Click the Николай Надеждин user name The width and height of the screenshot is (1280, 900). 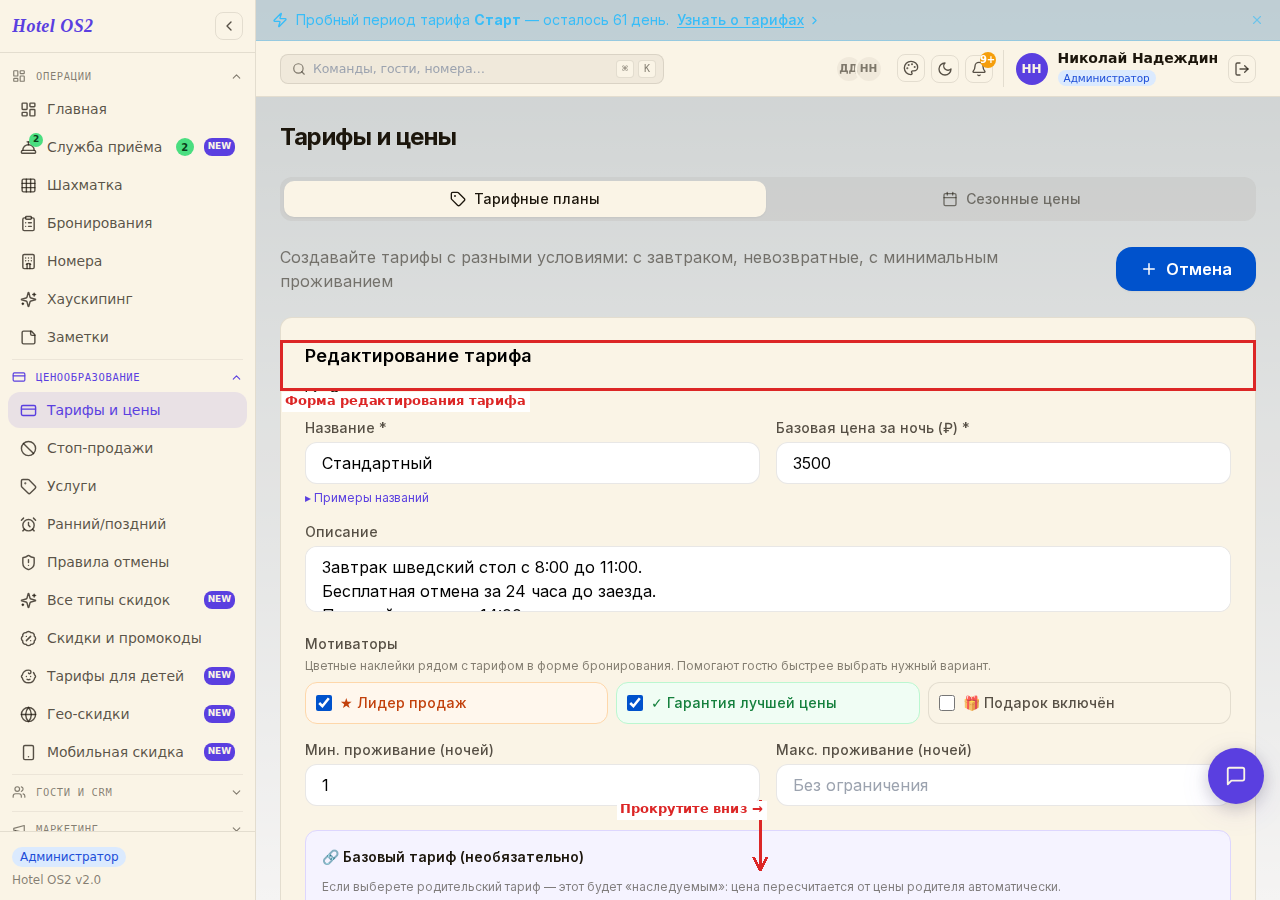[1138, 58]
